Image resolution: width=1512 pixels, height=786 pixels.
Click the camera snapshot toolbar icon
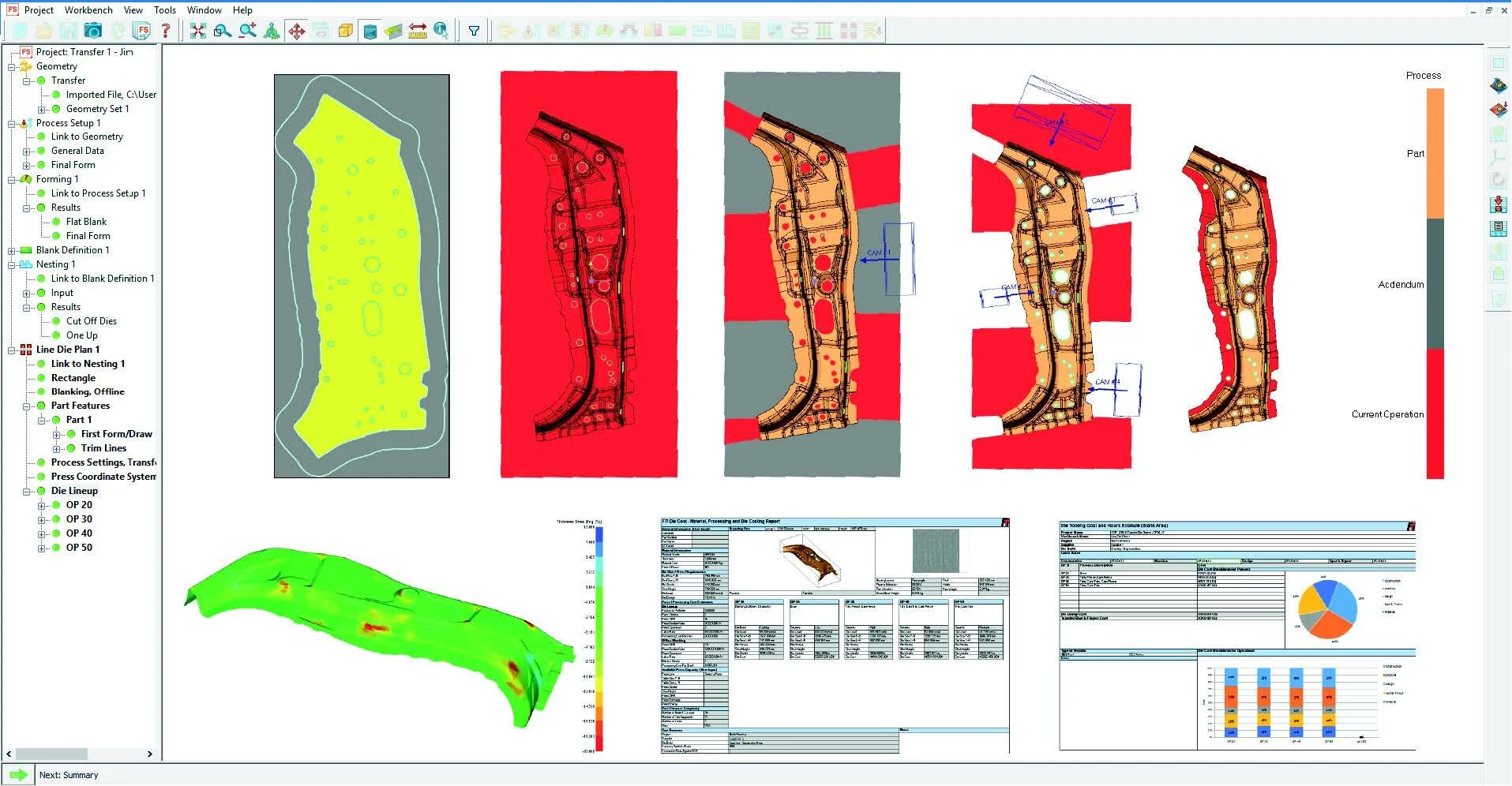point(93,31)
